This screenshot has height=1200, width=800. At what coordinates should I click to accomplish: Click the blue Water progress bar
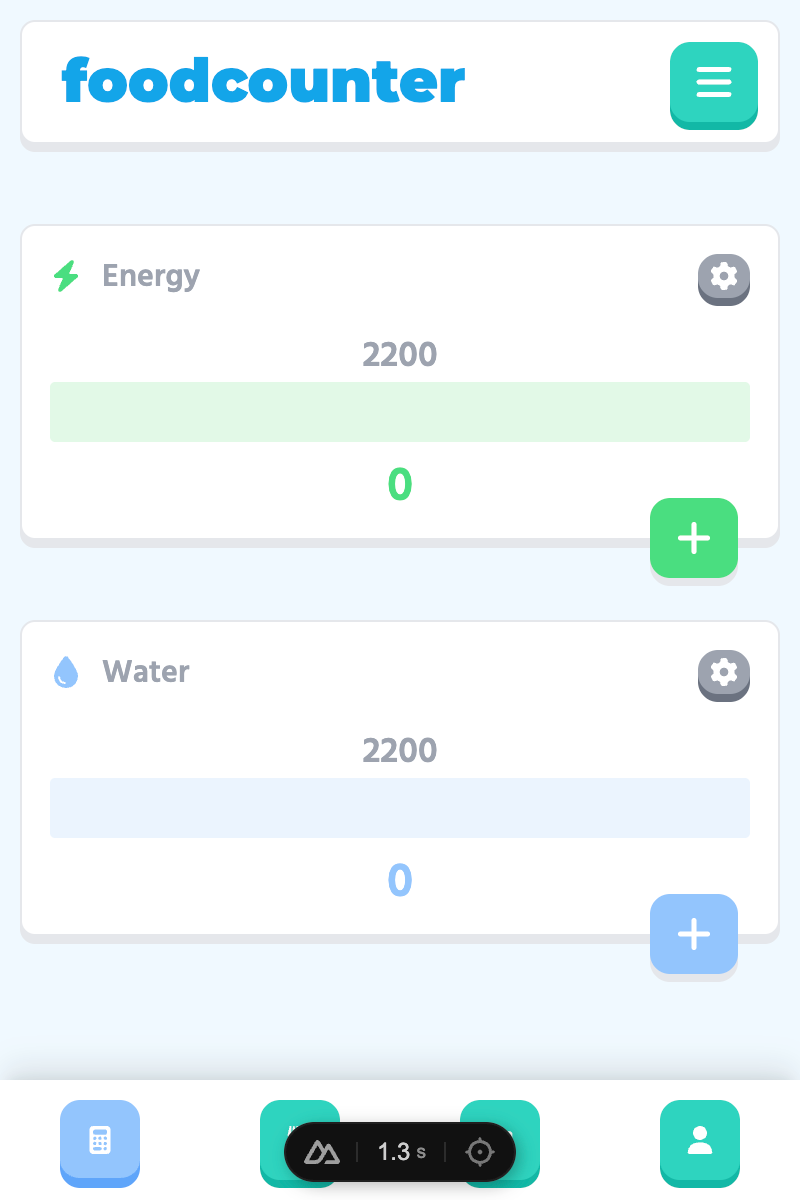[x=400, y=808]
